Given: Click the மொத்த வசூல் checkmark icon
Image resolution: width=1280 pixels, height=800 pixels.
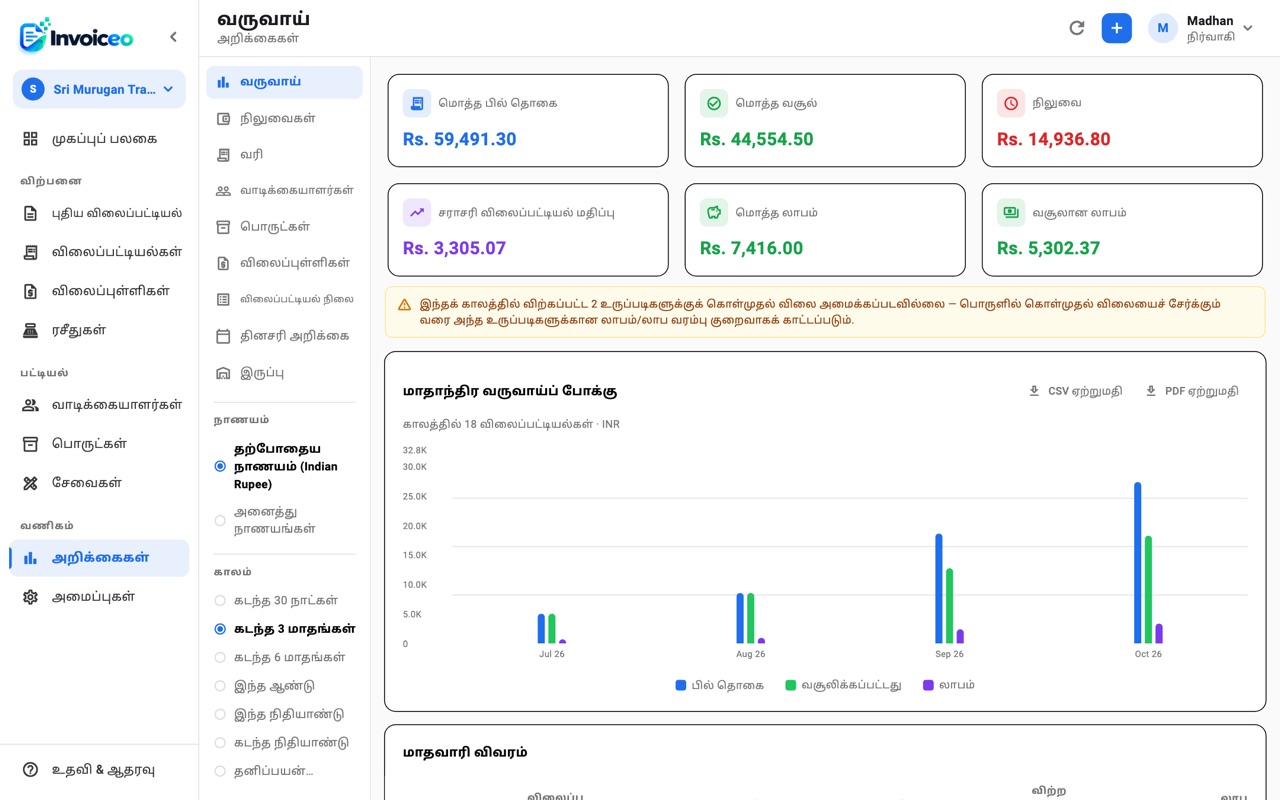Looking at the screenshot, I should tap(714, 103).
